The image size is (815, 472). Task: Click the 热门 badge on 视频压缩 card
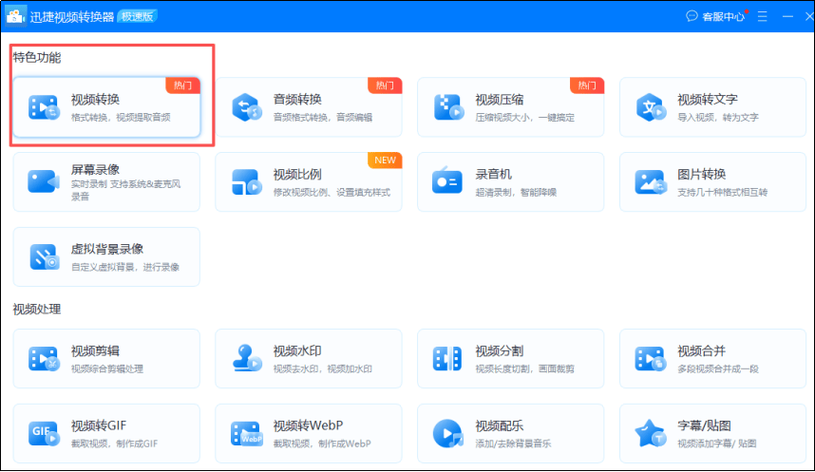[x=587, y=86]
